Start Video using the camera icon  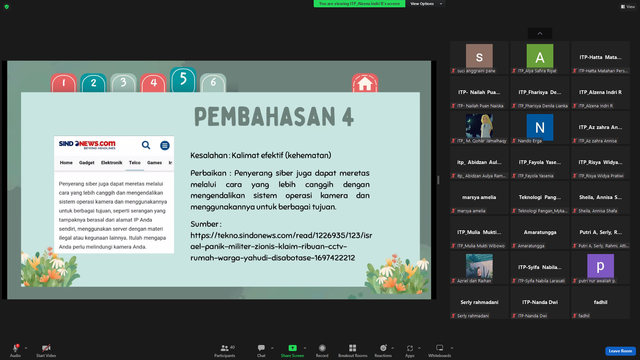pyautogui.click(x=46, y=348)
